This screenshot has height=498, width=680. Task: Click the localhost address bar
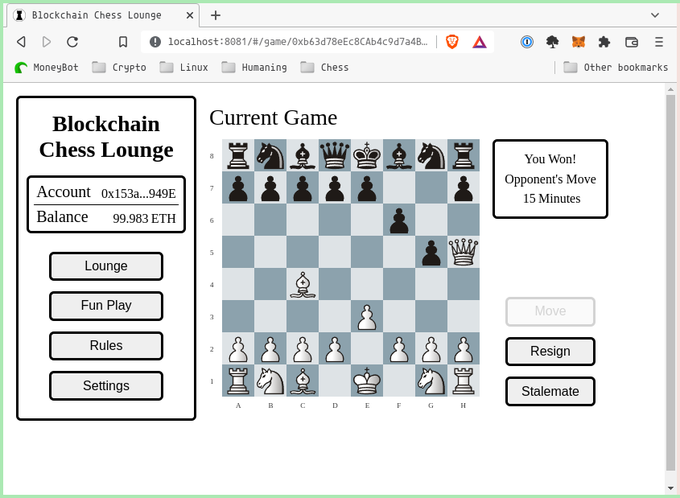(298, 42)
